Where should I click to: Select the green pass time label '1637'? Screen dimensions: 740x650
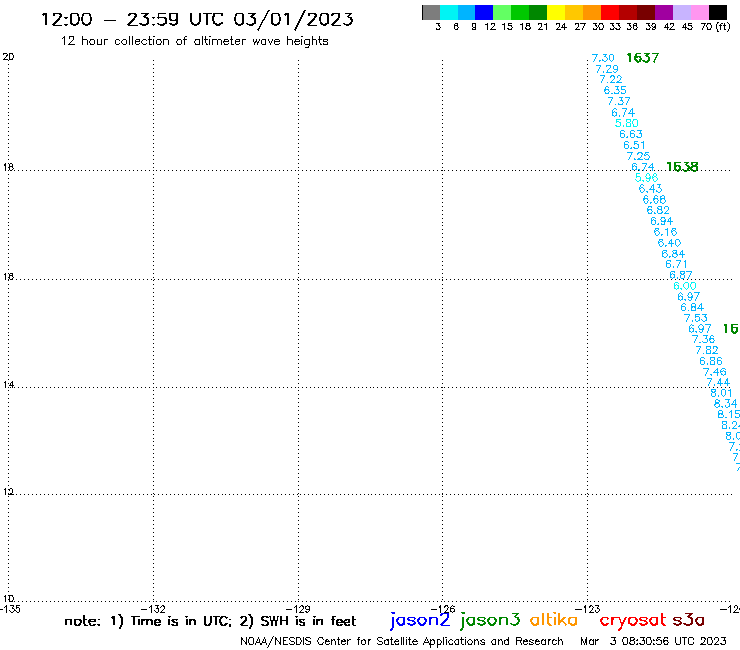(642, 58)
